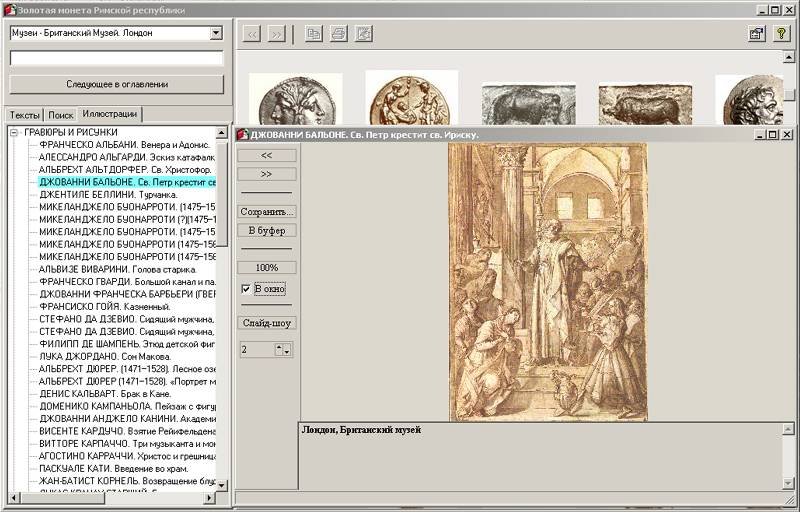This screenshot has height=512, width=800.
Task: Click the '>>' next image button
Action: [x=266, y=174]
